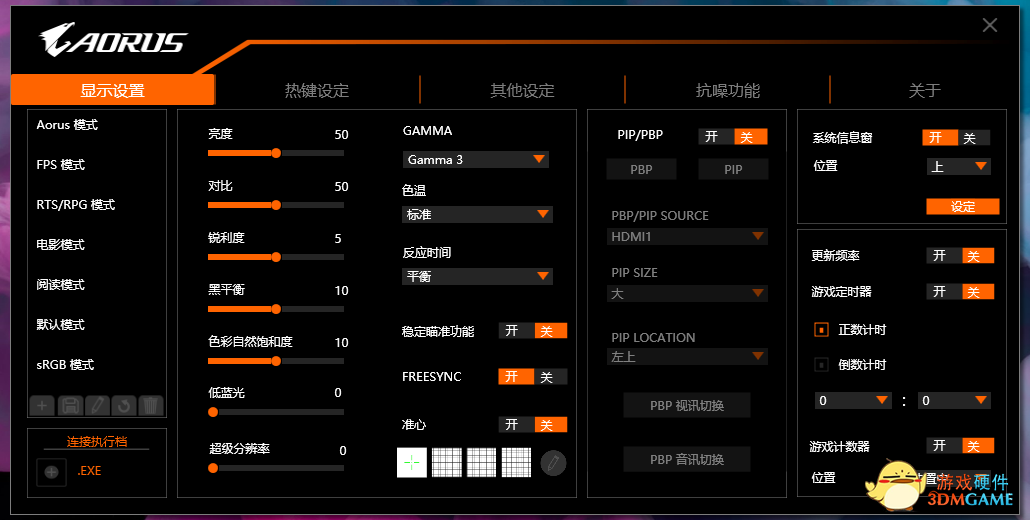
Task: Switch to the 其他设定 tab
Action: click(522, 91)
